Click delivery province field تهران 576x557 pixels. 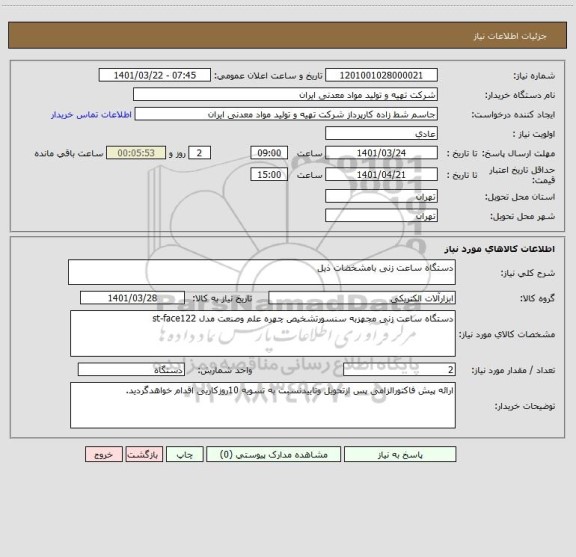tap(381, 197)
